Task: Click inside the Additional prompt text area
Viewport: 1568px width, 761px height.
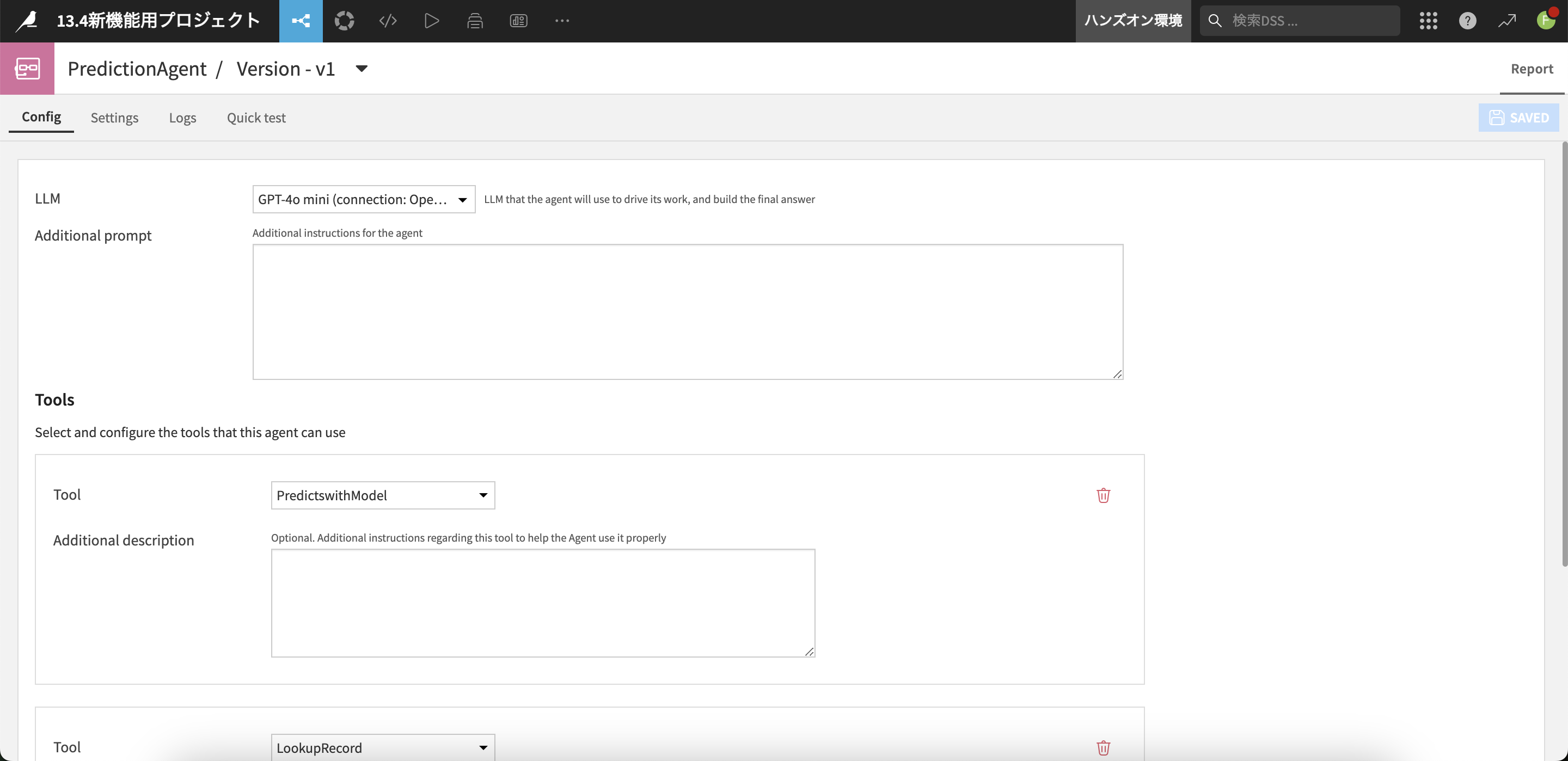Action: click(687, 312)
